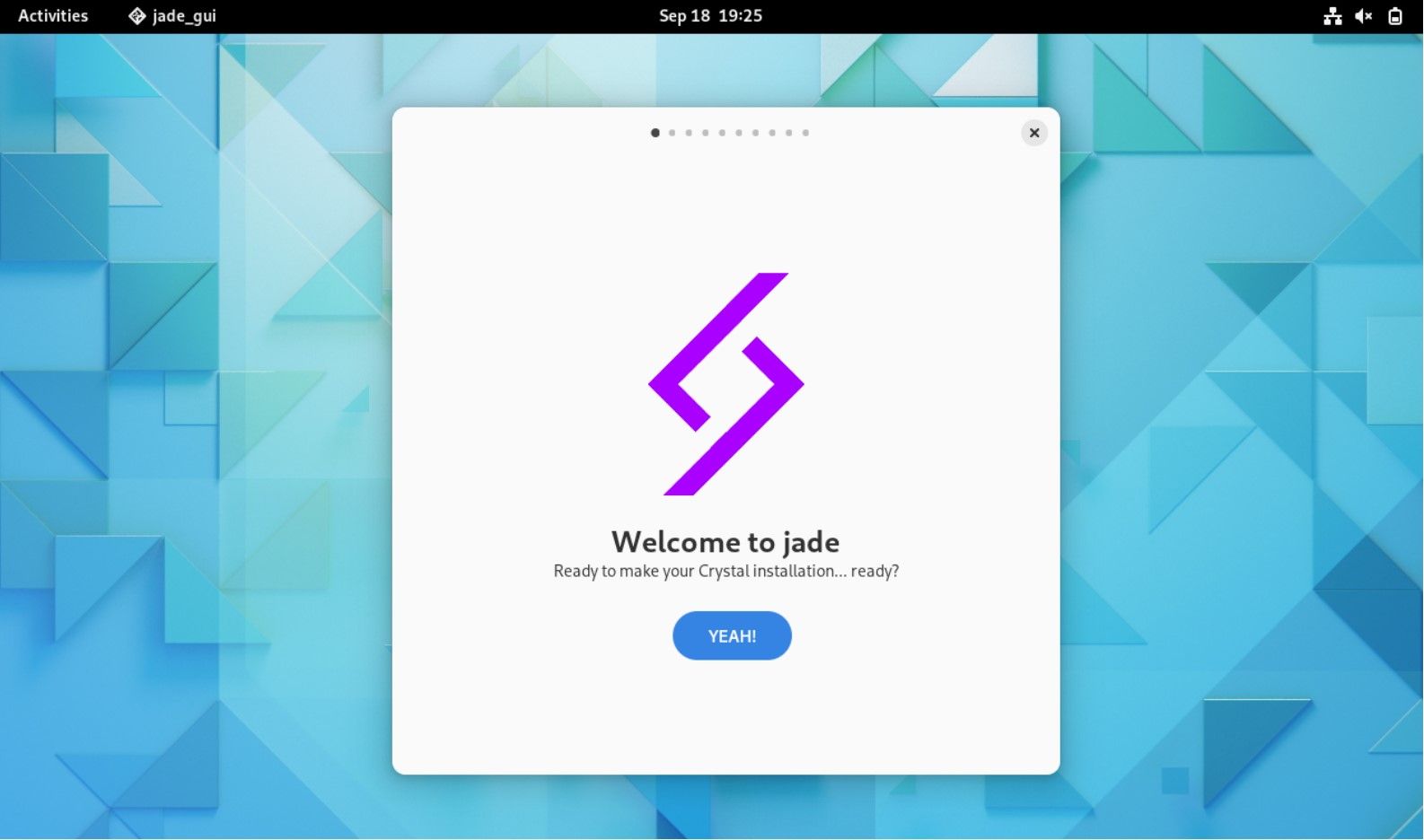Open the clock and calendar panel
The width and height of the screenshot is (1424, 840).
pyautogui.click(x=710, y=15)
